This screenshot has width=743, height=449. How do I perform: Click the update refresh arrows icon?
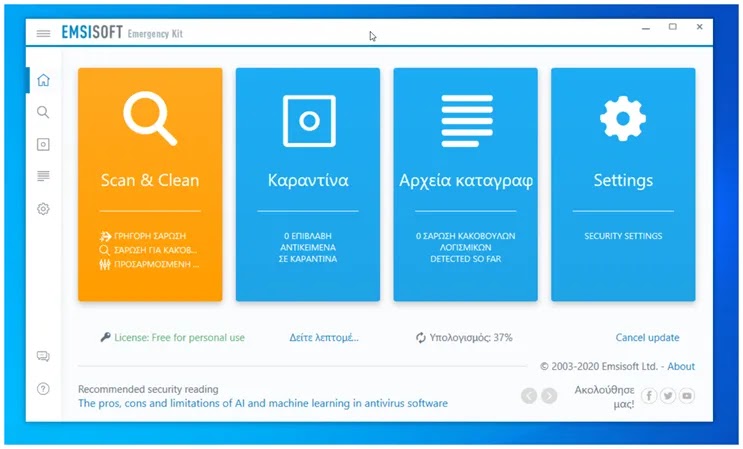[421, 338]
